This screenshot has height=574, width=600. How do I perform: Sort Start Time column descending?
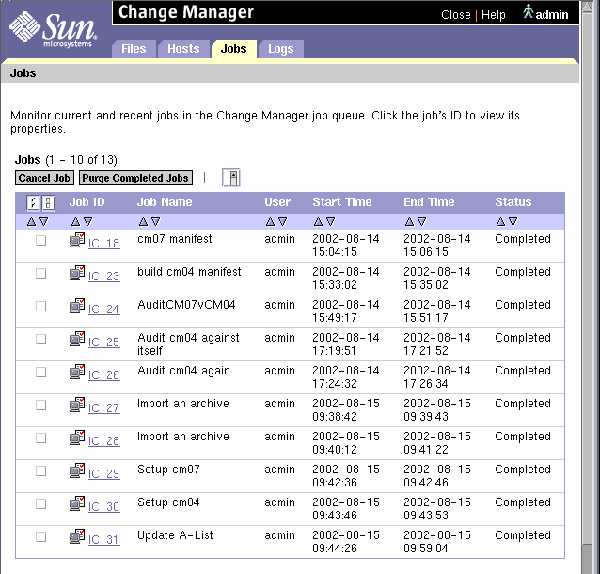coord(330,221)
